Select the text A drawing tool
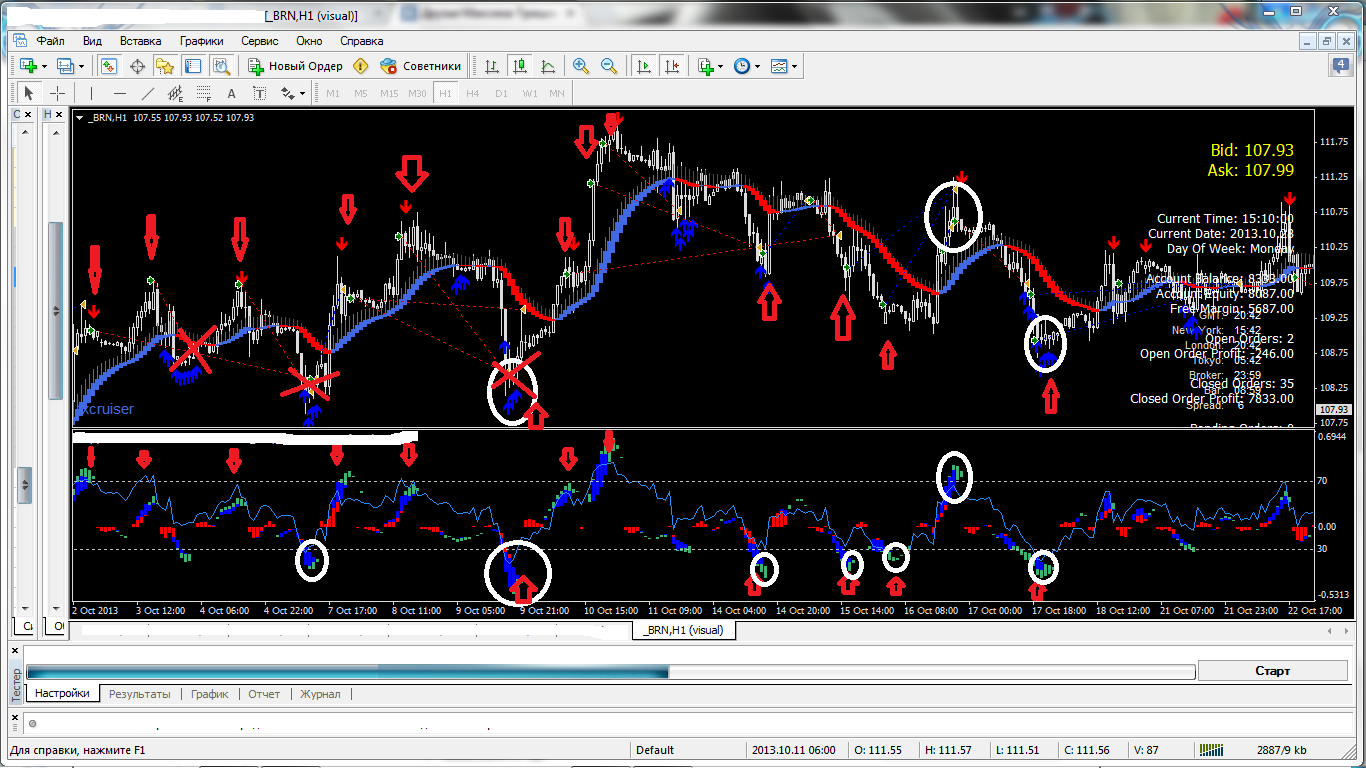The width and height of the screenshot is (1366, 768). (x=232, y=93)
